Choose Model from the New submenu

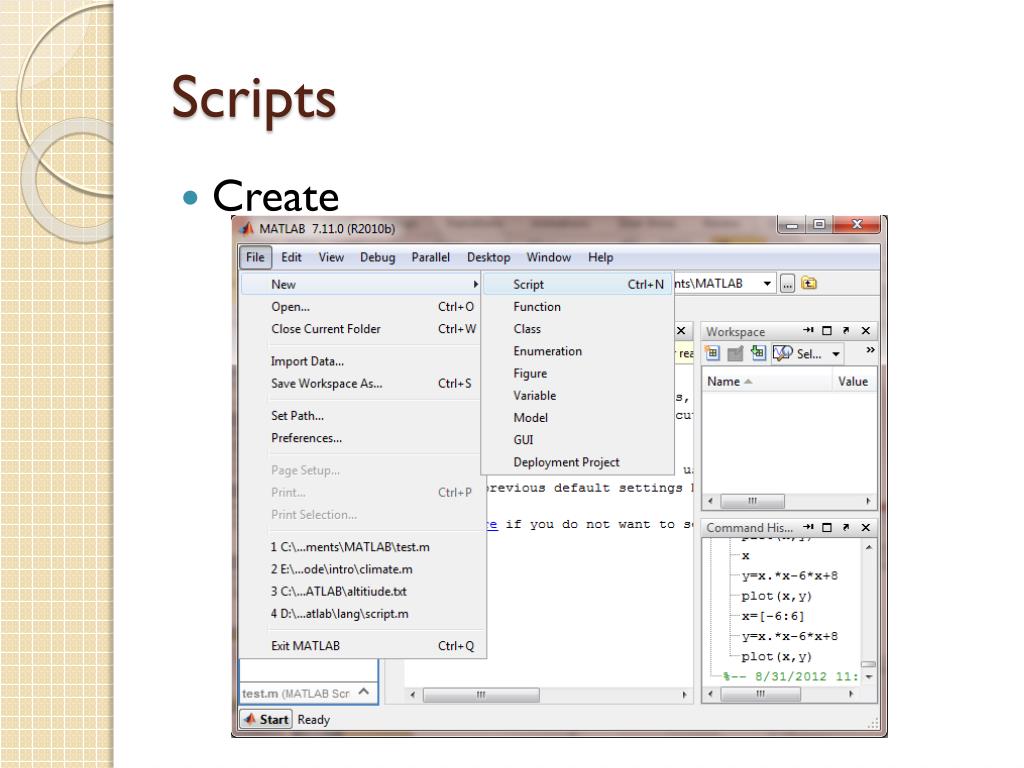(x=578, y=417)
